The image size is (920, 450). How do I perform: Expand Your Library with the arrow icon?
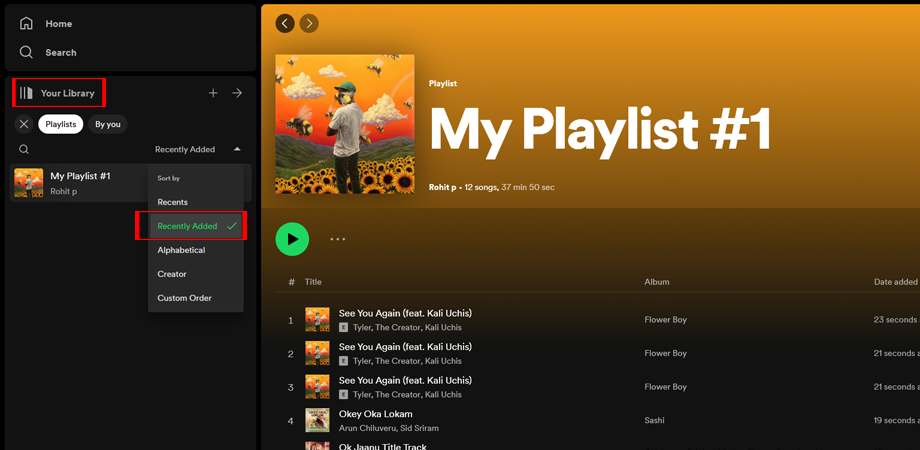237,93
